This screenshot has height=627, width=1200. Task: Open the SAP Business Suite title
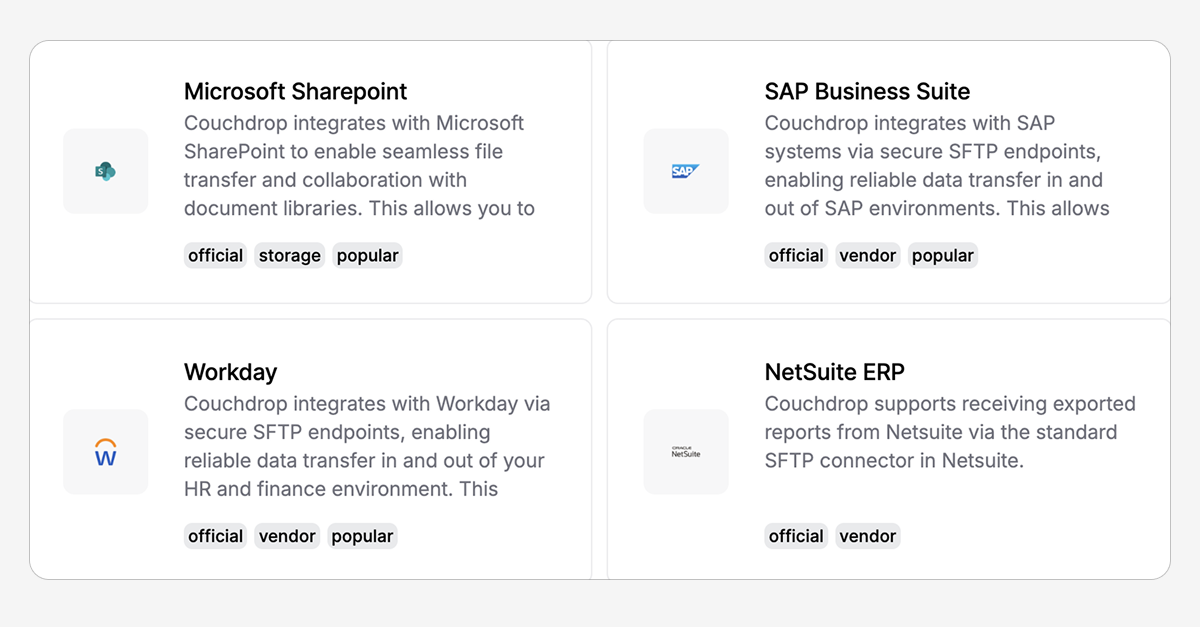point(867,91)
